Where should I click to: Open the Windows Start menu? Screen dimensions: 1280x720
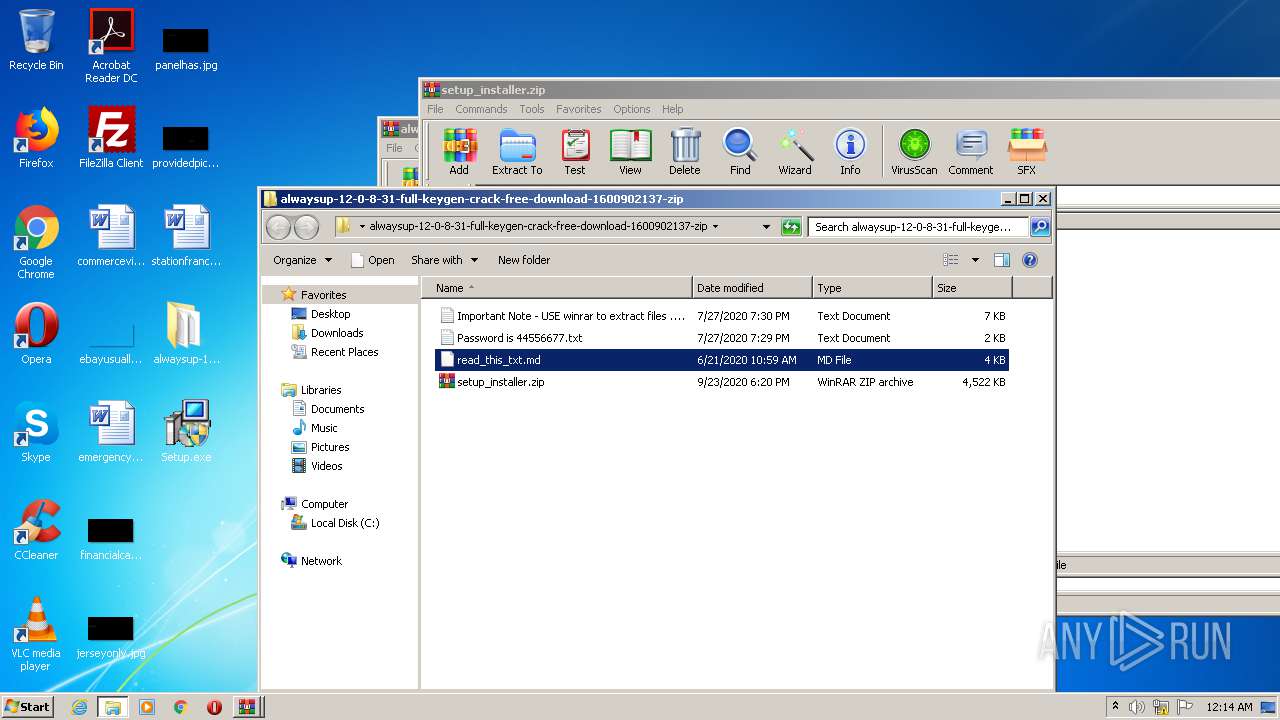pos(27,707)
